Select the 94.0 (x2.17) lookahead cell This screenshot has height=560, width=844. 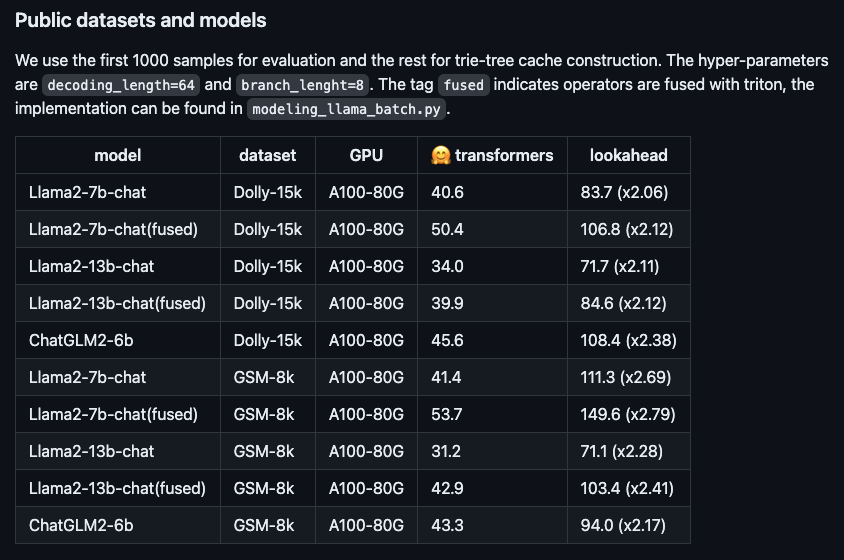624,525
